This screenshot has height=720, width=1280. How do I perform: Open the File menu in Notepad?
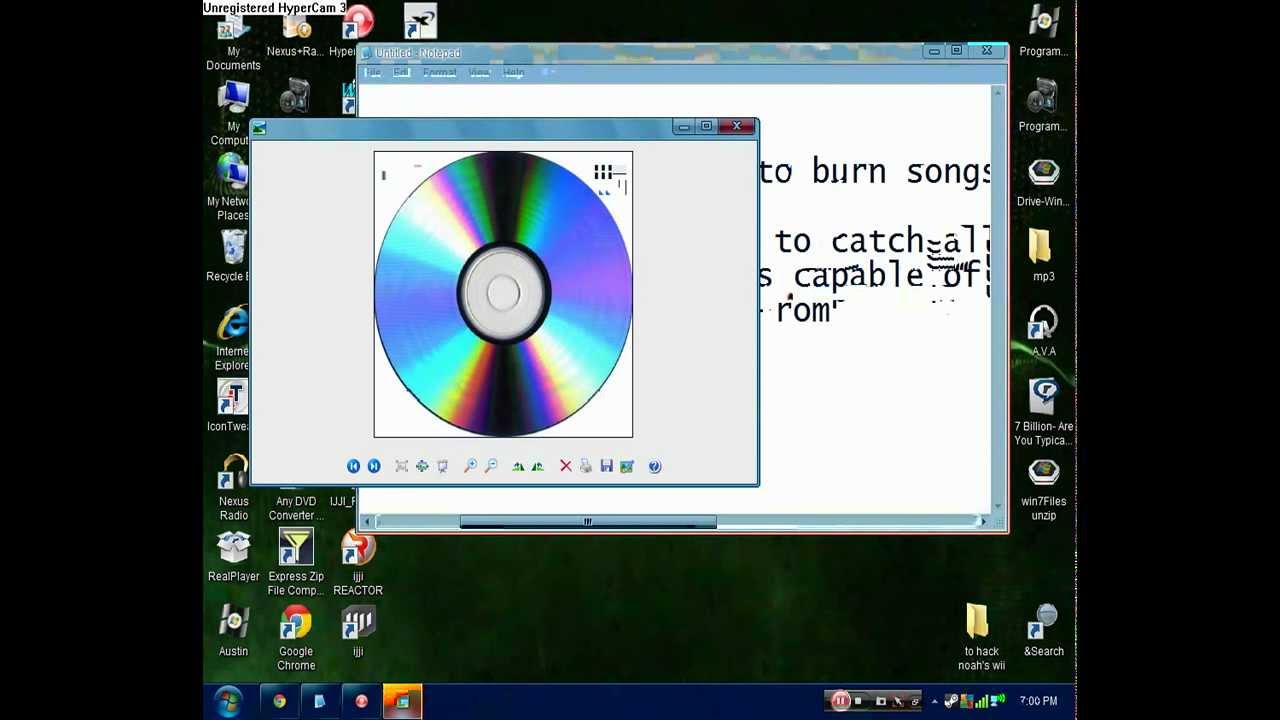pyautogui.click(x=372, y=73)
